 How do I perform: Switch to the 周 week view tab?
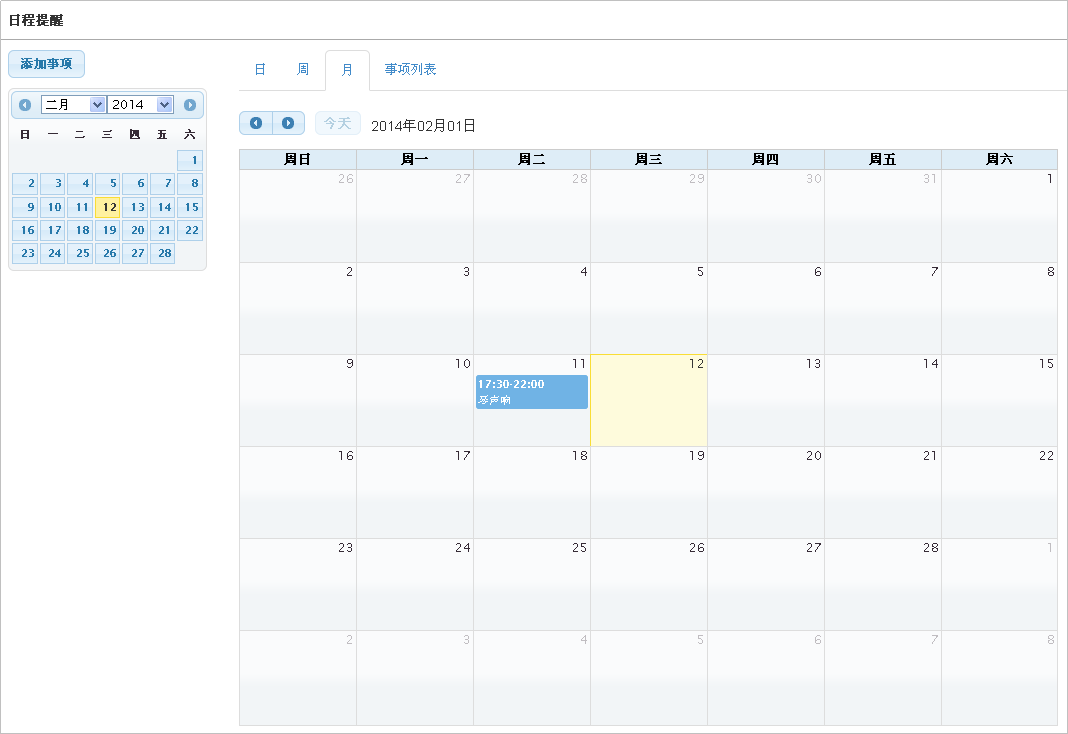[303, 70]
